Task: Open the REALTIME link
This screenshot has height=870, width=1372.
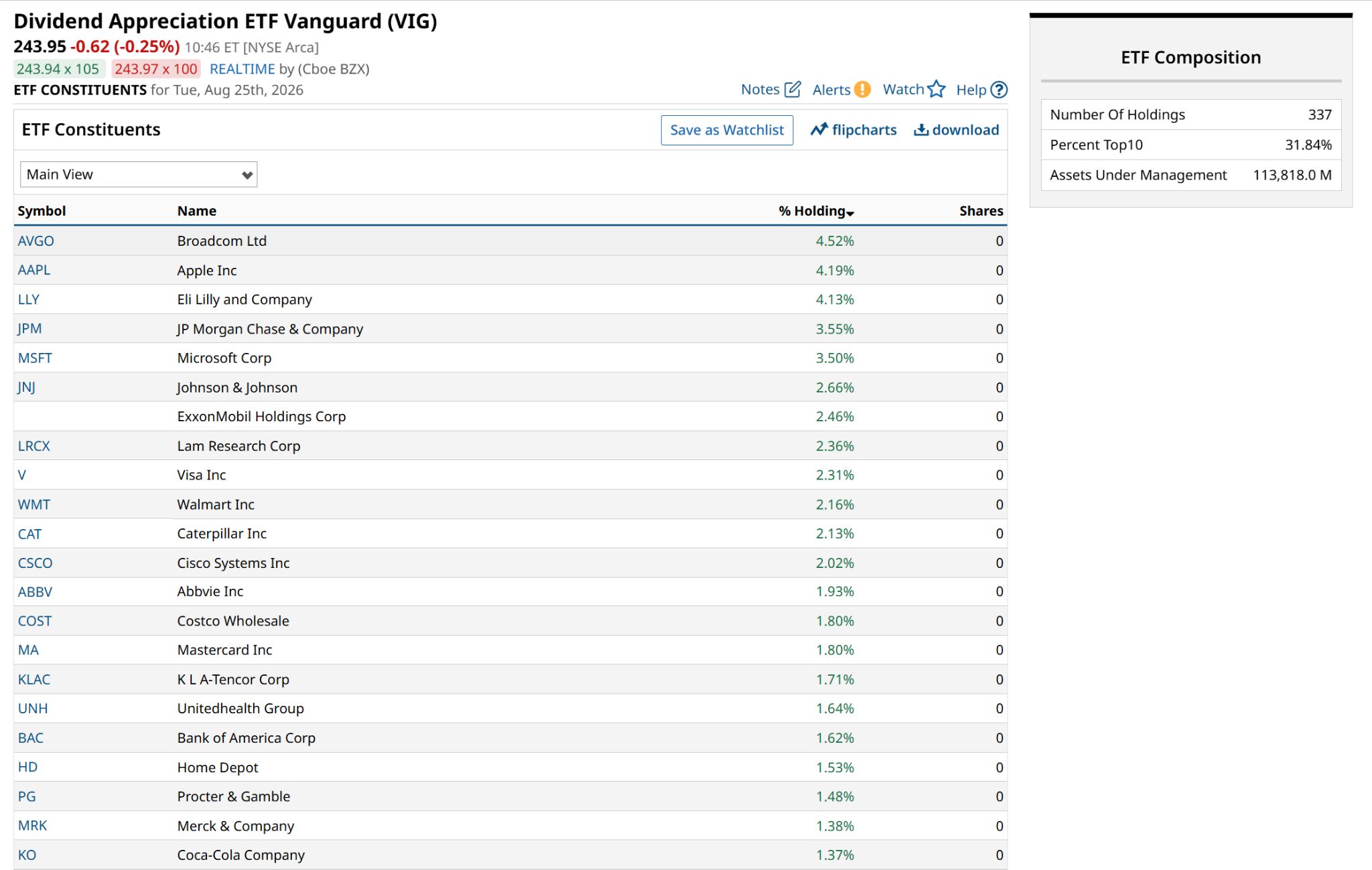Action: 242,69
